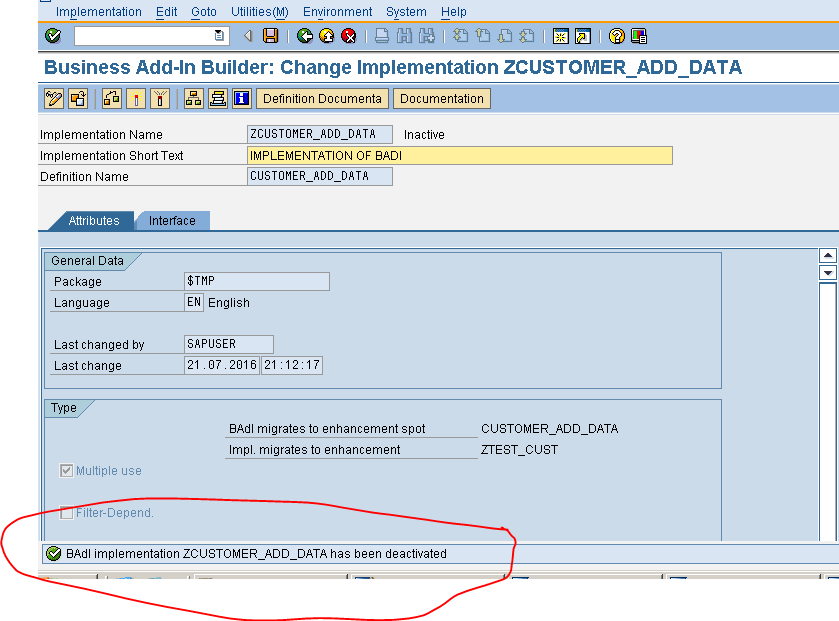839x621 pixels.
Task: Cancel using the red X icon
Action: coord(348,36)
